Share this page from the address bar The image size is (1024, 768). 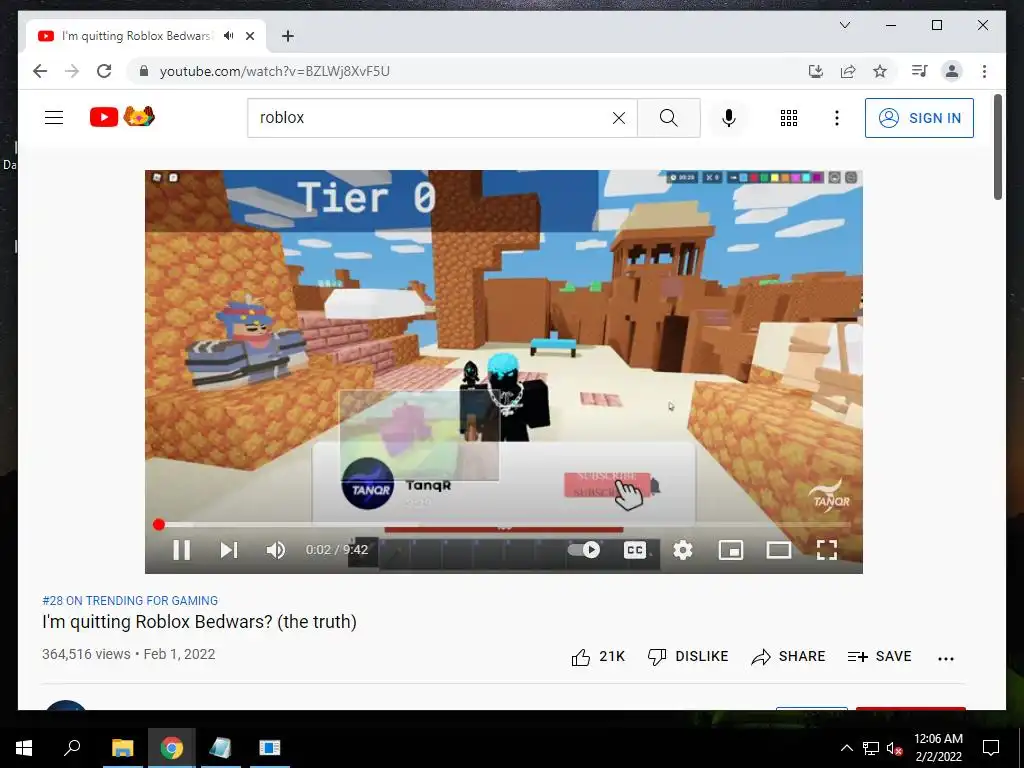[848, 71]
